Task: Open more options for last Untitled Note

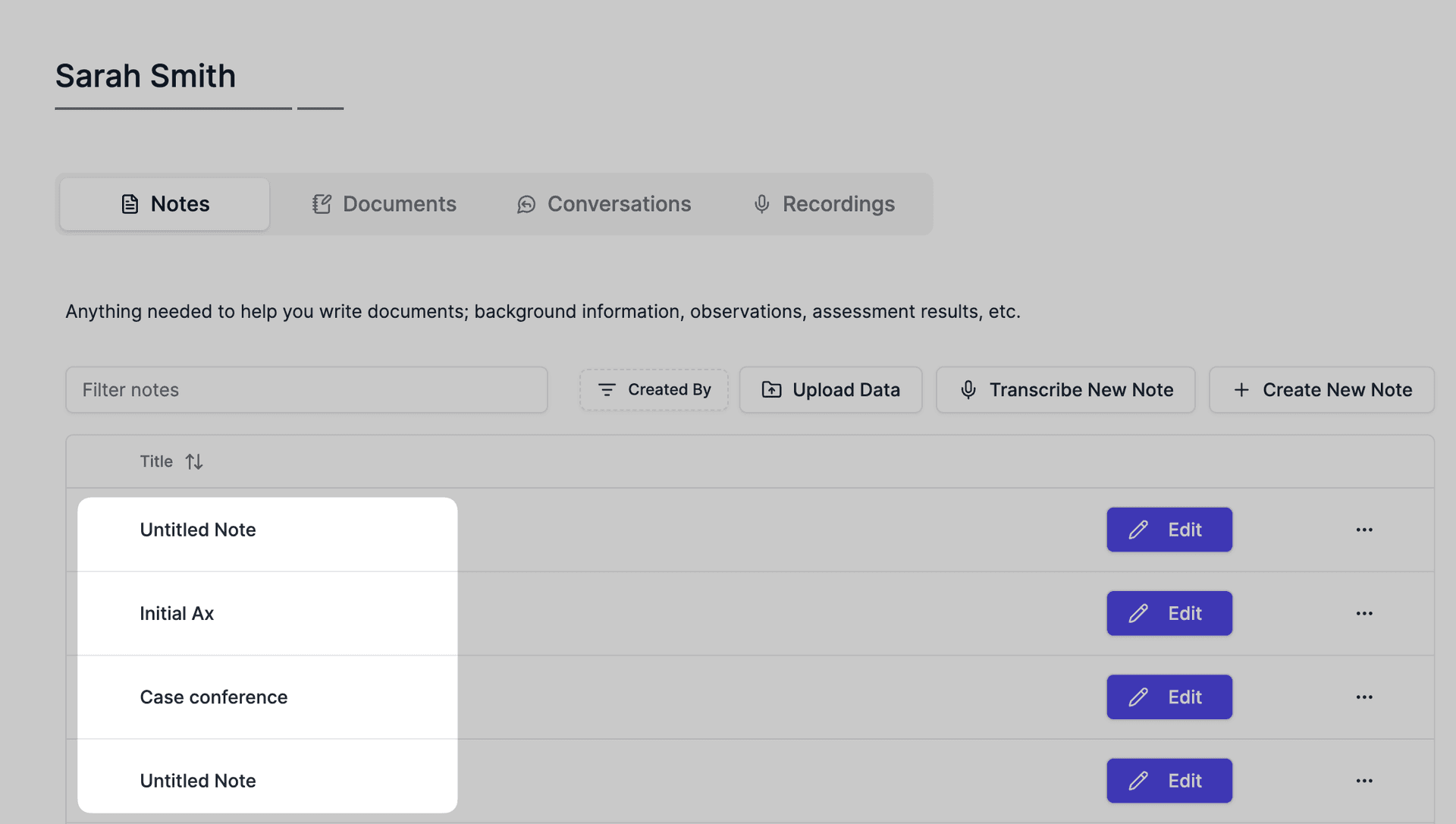Action: click(x=1364, y=781)
